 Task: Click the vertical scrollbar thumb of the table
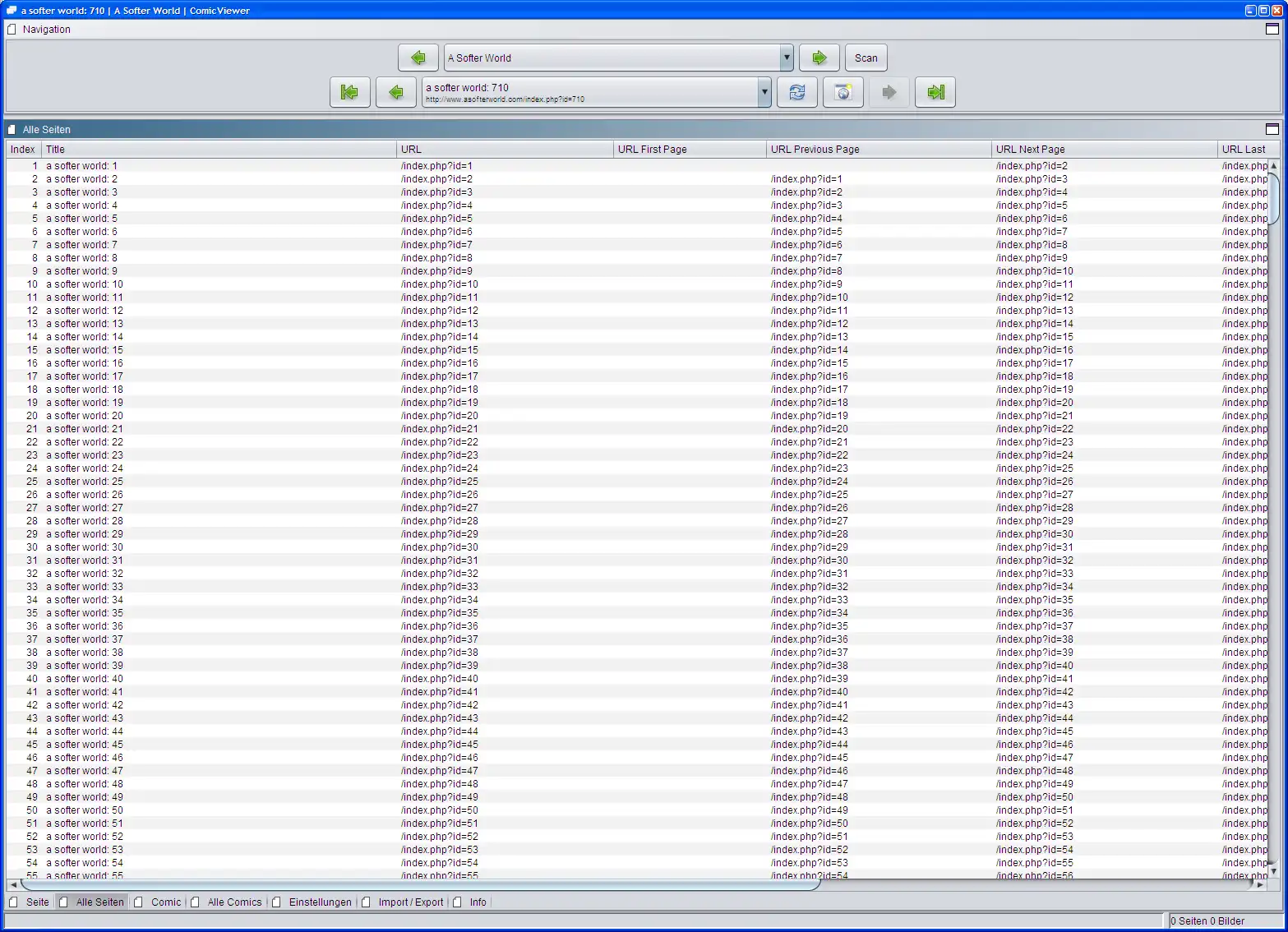1273,197
